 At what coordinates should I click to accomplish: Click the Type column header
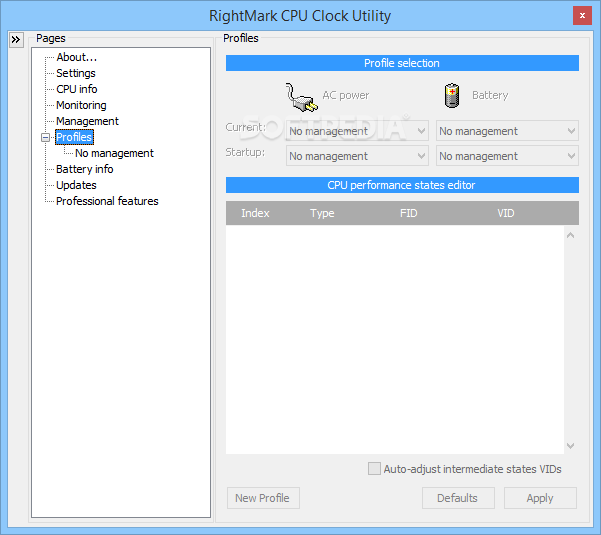click(x=322, y=213)
